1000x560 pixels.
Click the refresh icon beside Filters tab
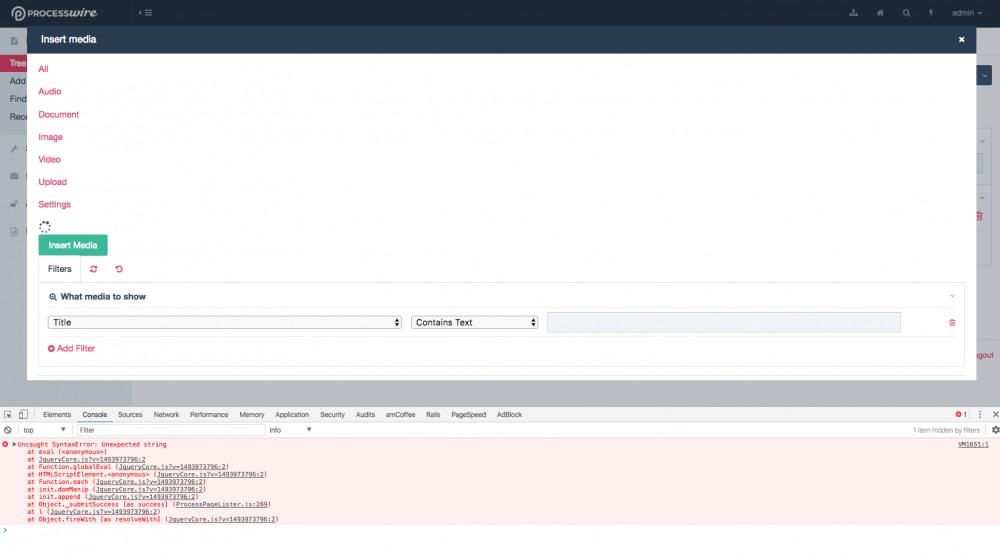pos(94,269)
